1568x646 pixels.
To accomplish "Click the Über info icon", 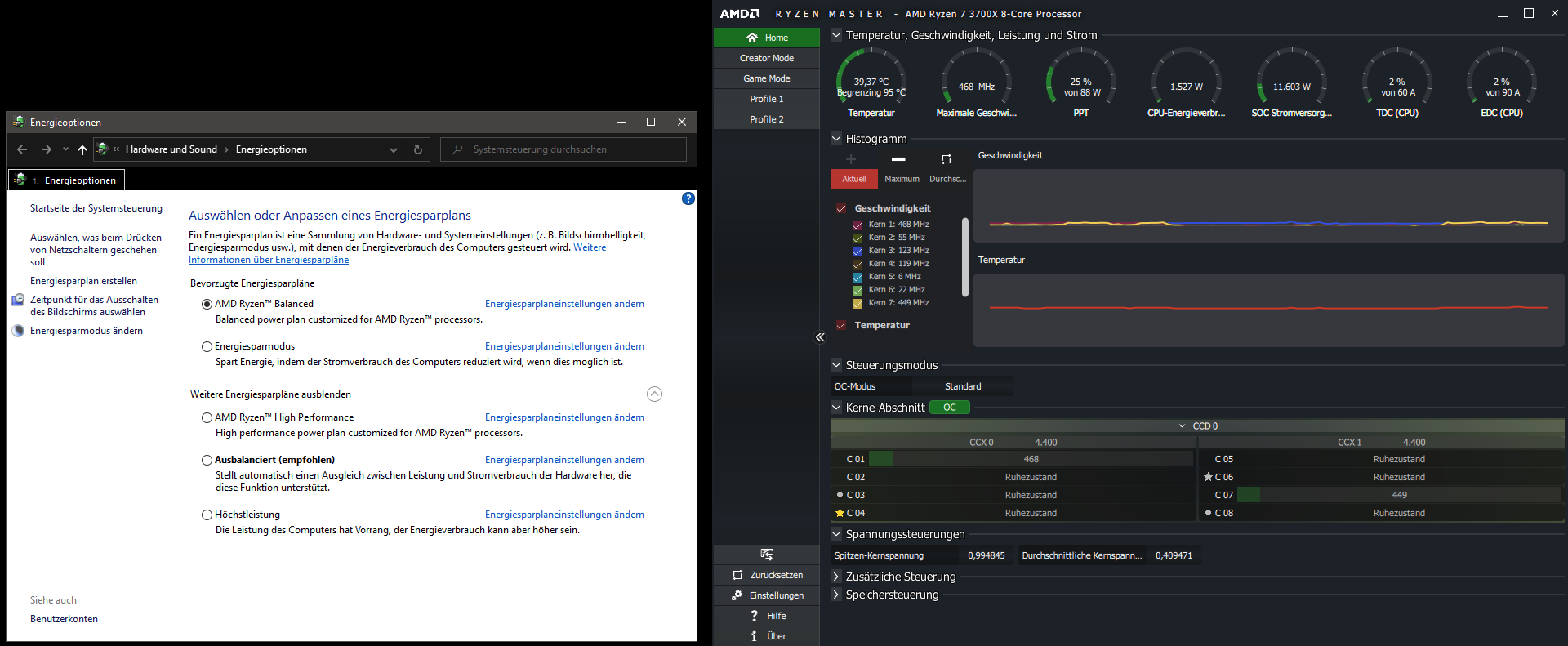I will coord(754,636).
